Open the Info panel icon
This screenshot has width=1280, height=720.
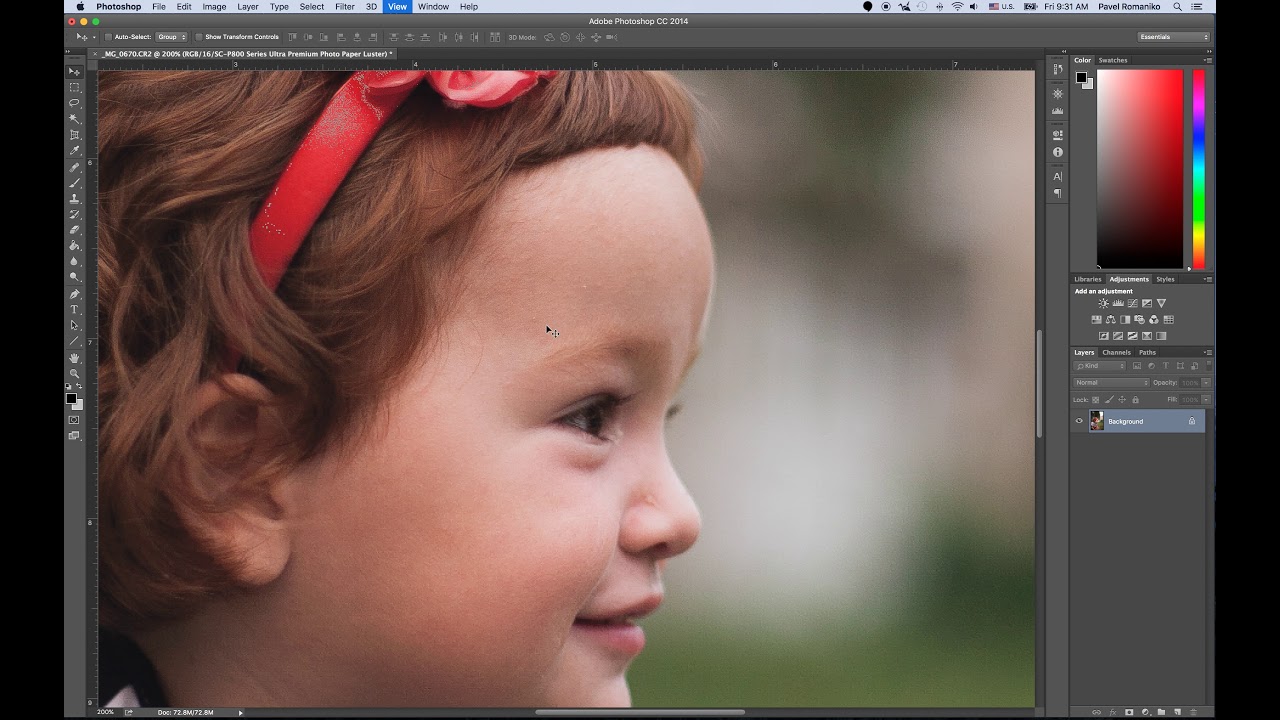[1058, 152]
